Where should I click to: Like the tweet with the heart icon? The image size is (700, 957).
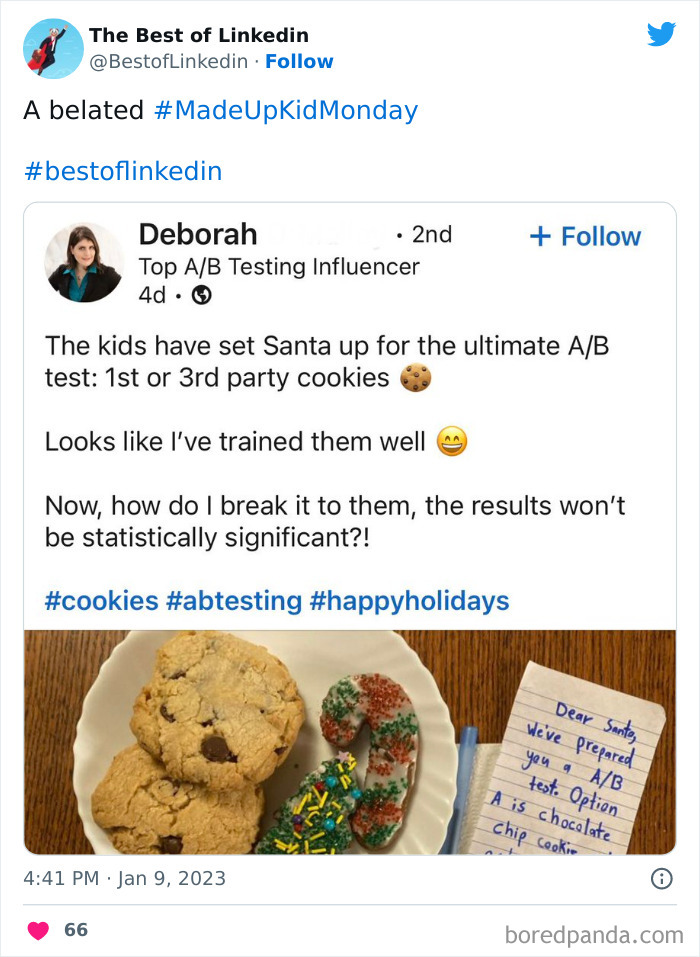pos(38,930)
